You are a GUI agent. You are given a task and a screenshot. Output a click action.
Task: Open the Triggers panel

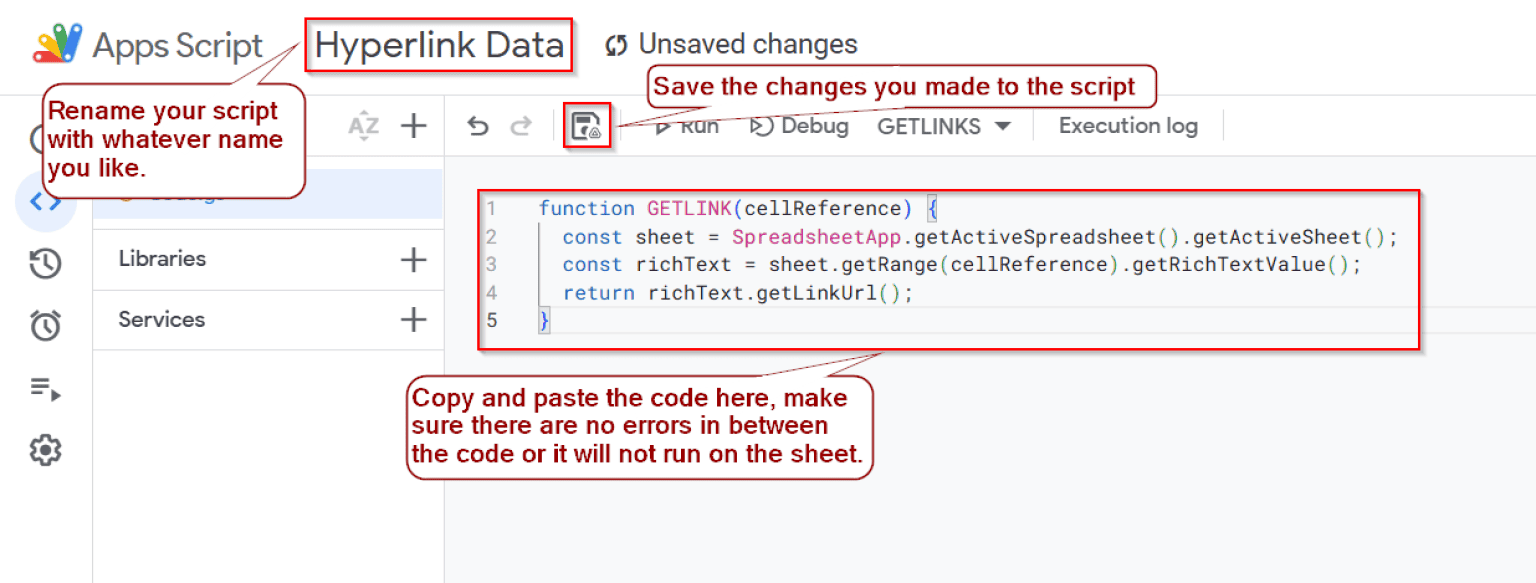click(45, 325)
